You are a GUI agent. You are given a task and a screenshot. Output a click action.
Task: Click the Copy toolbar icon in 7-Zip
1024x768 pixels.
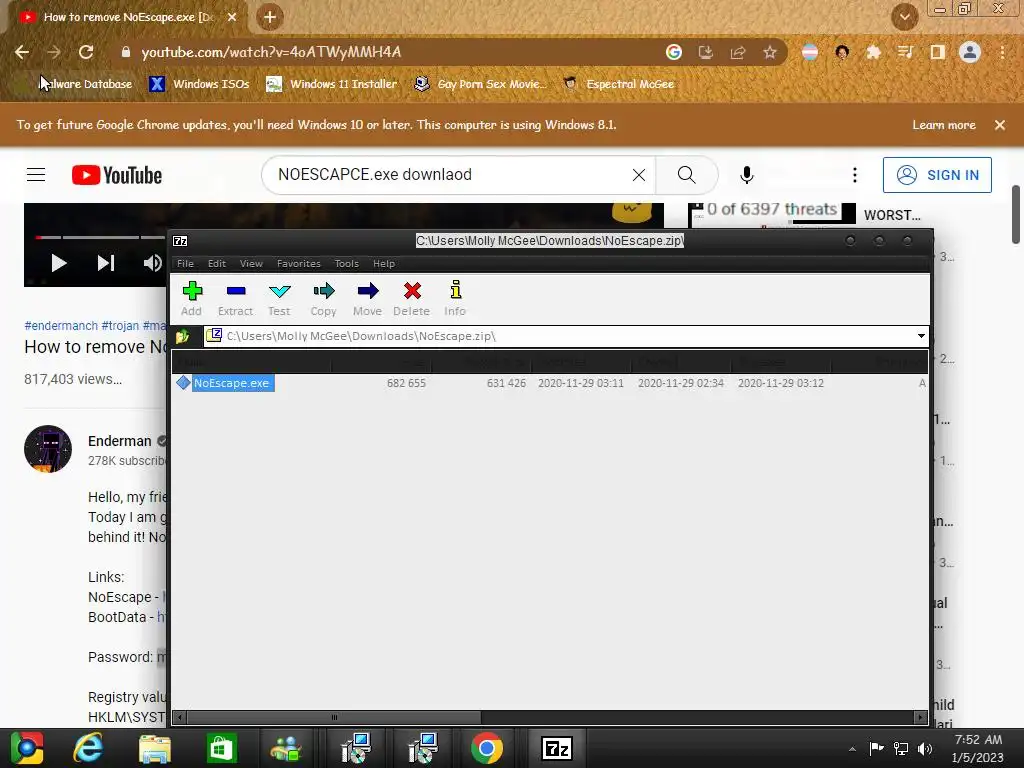[x=323, y=298]
